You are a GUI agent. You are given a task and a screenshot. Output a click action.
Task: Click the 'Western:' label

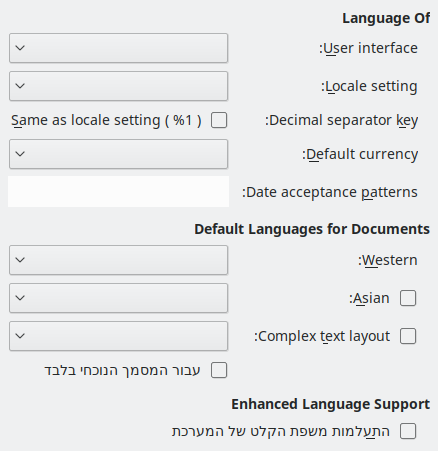[x=388, y=260]
